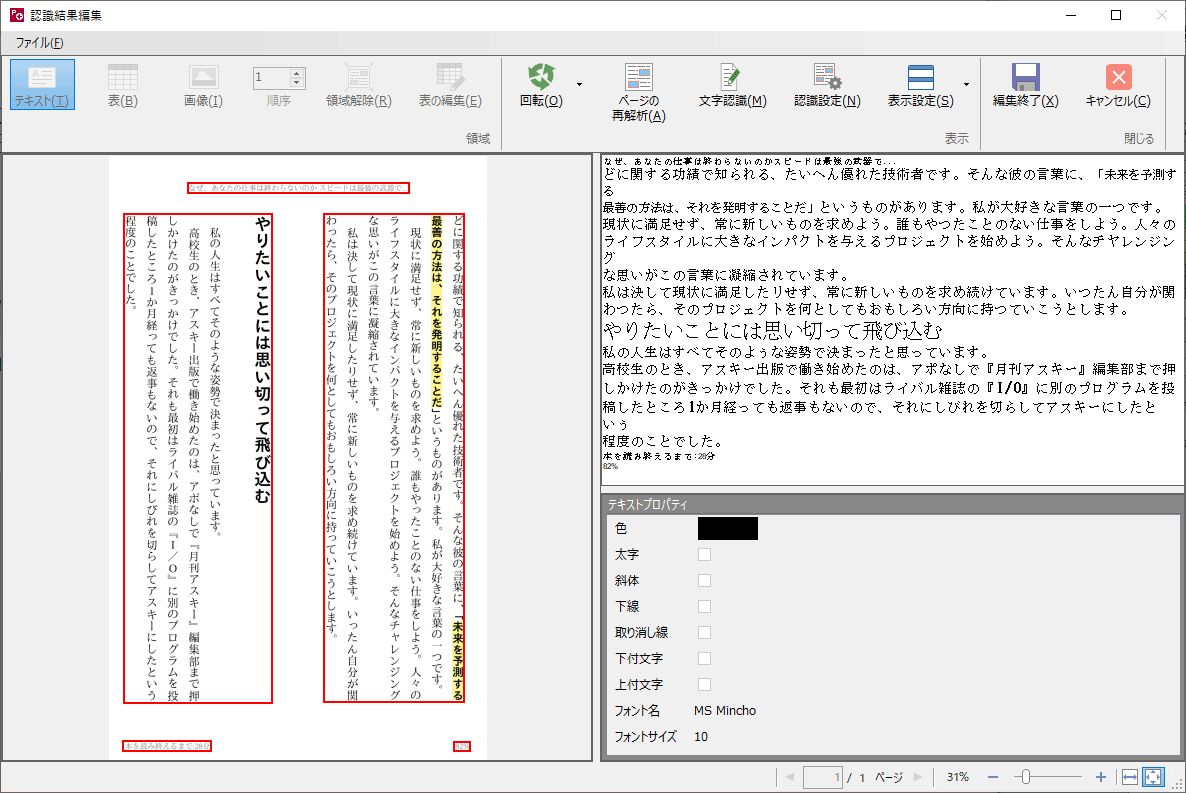The width and height of the screenshot is (1186, 793).
Task: Select the テキスト(T) region tool
Action: point(42,85)
